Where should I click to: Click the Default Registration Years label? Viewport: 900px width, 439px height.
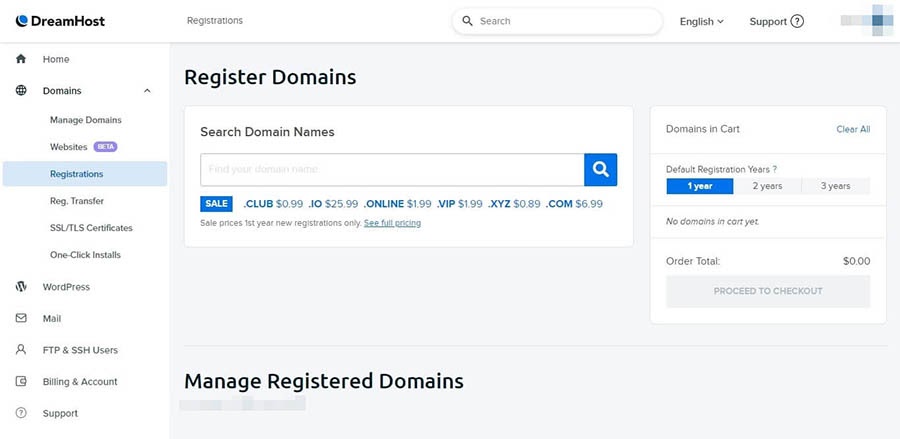tap(721, 169)
